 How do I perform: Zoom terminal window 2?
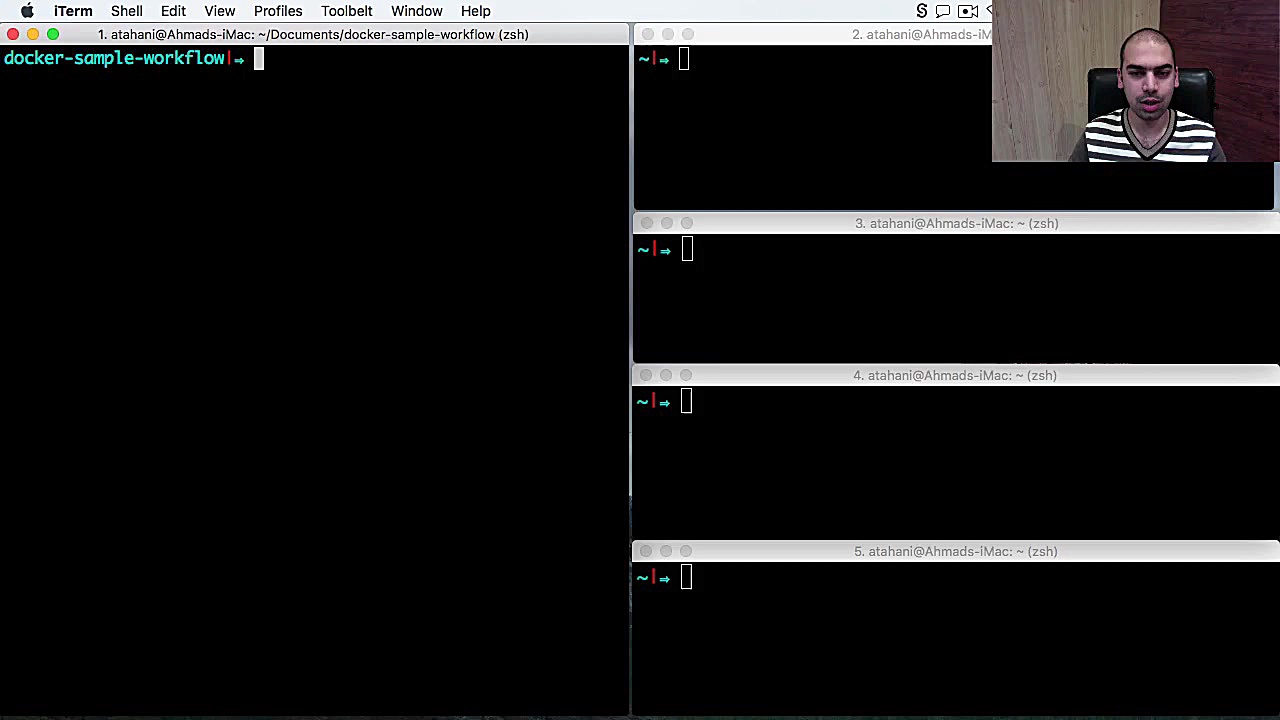coord(688,34)
